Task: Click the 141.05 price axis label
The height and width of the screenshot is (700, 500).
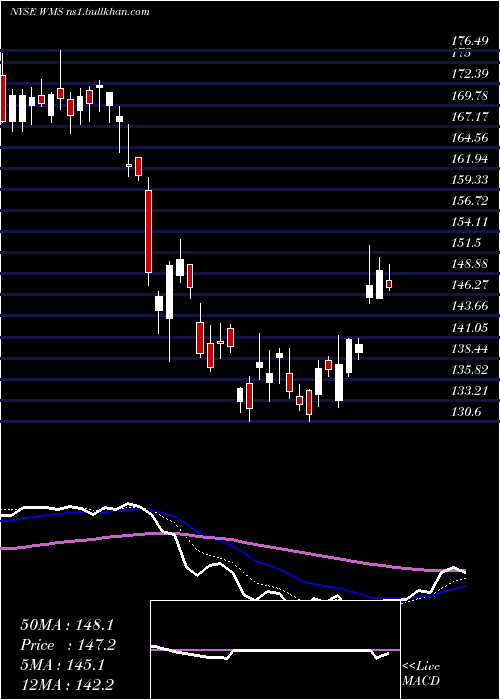Action: pos(470,328)
